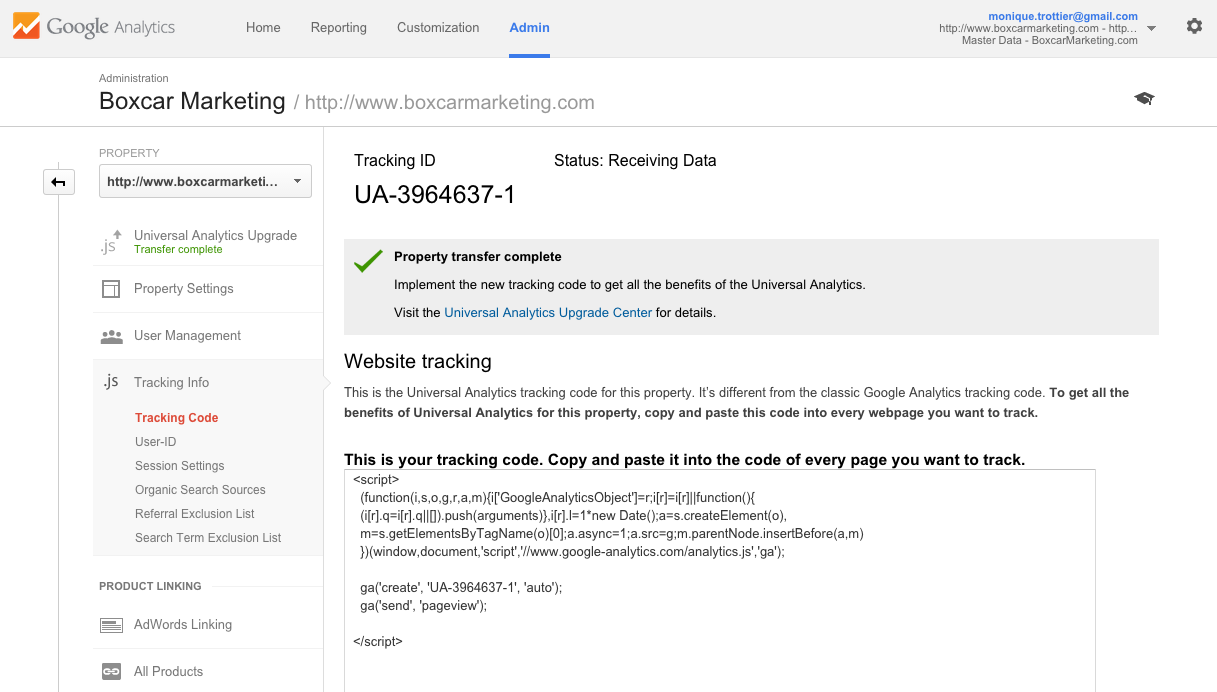Switch to the Reporting tab
The image size is (1217, 692).
point(338,27)
